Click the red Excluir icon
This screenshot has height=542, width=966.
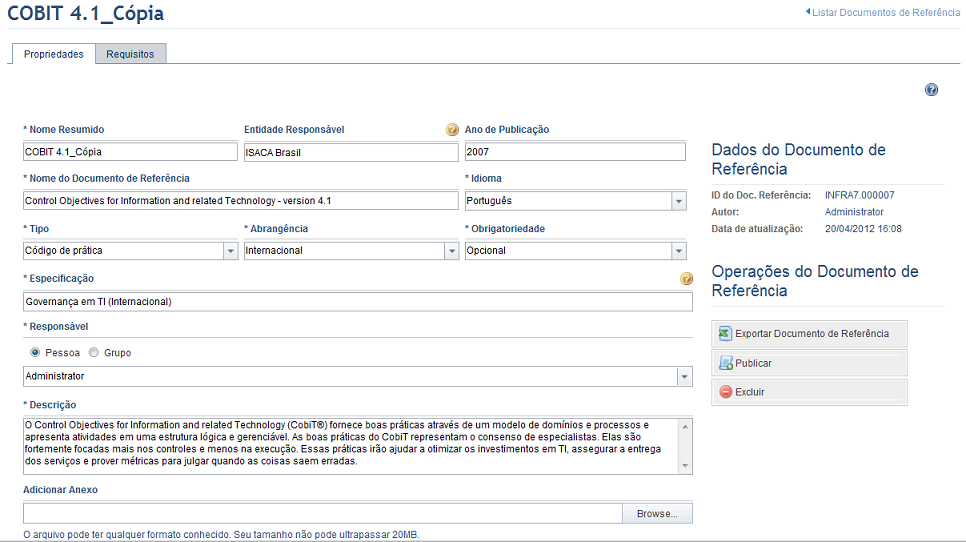[726, 392]
